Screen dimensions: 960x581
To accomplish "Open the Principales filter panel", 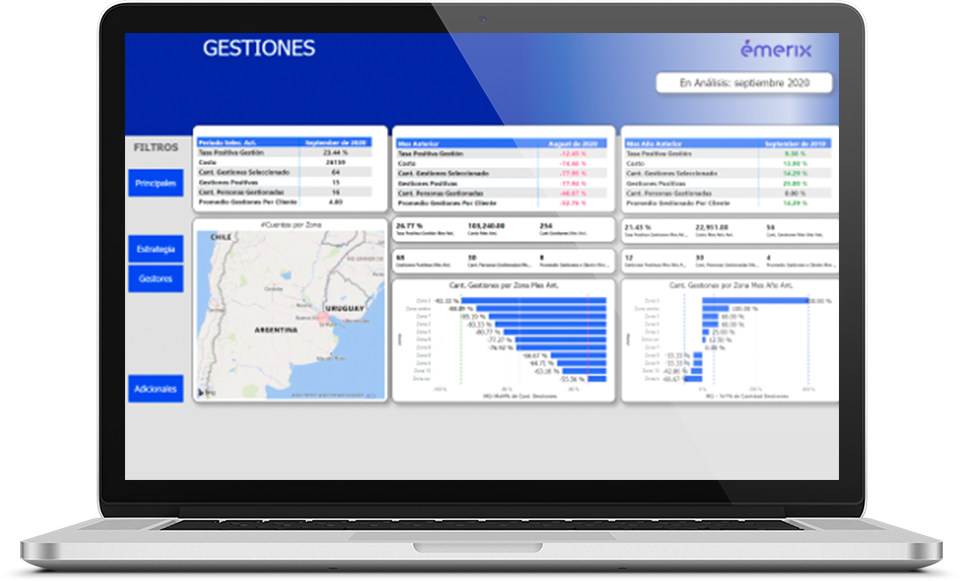I will (156, 183).
